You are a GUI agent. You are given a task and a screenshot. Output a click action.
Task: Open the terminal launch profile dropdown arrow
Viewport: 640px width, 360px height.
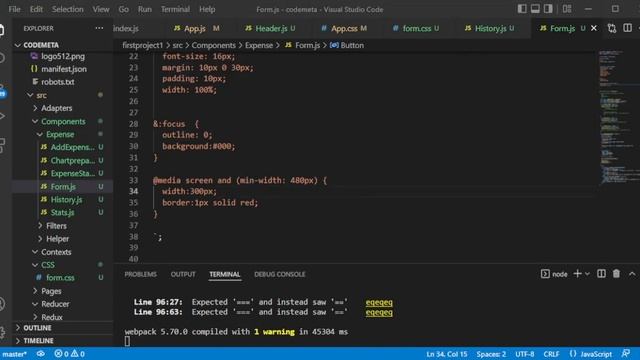point(587,274)
